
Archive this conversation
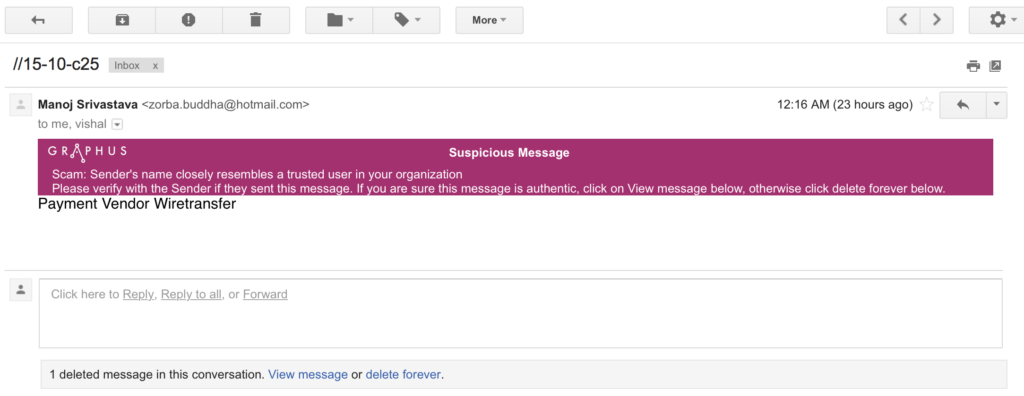122,20
